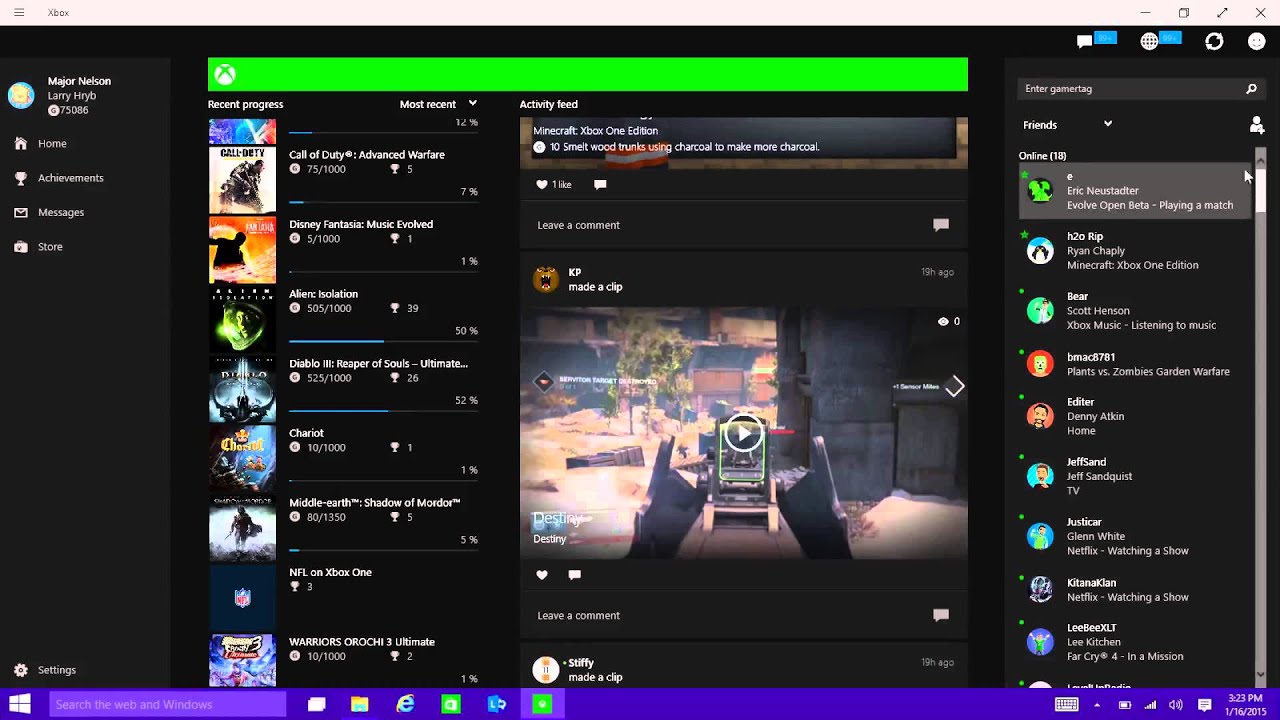Open File Explorer from the taskbar
Viewport: 1280px width, 720px height.
point(359,704)
